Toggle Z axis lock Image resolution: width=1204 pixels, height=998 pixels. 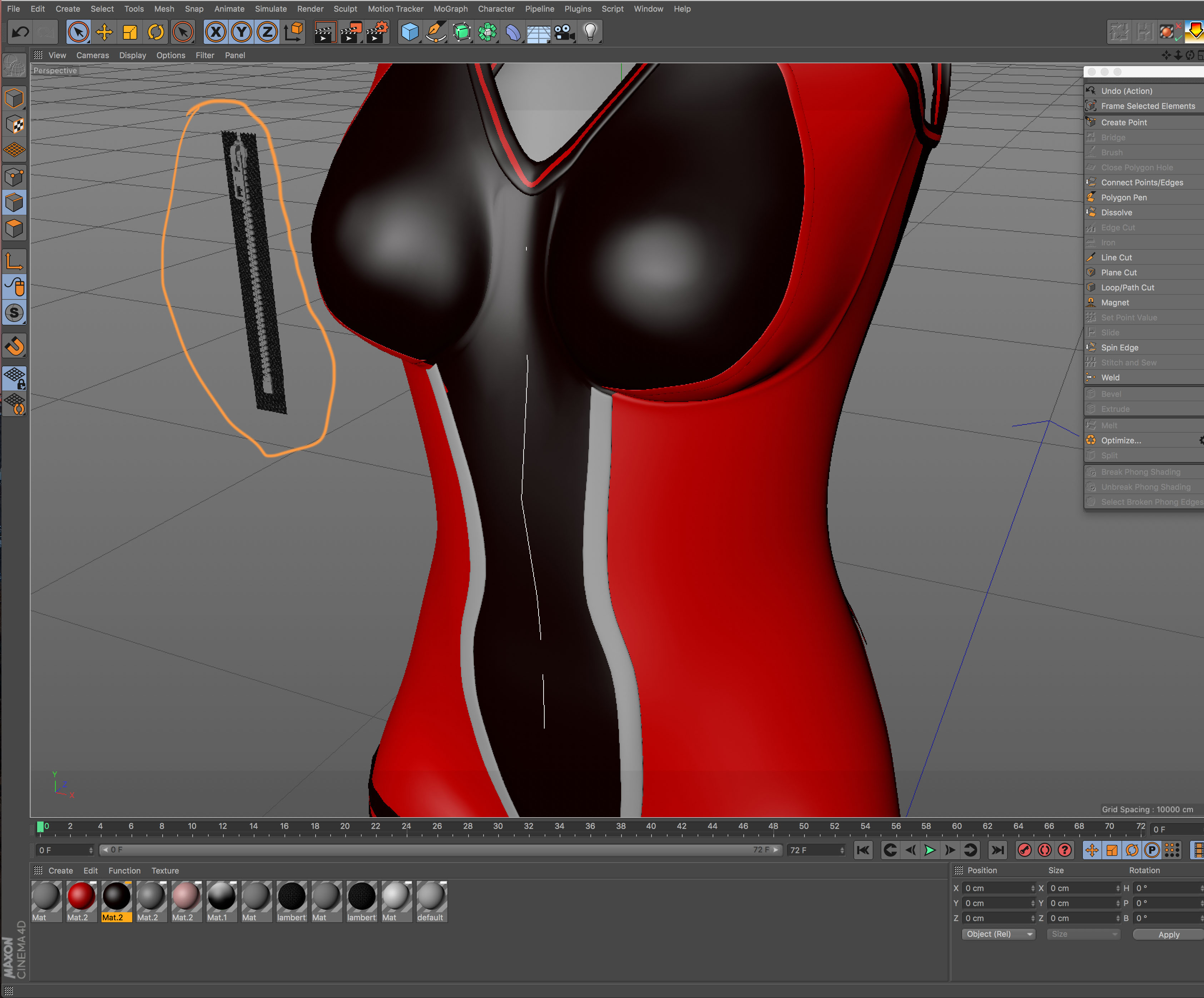point(267,32)
